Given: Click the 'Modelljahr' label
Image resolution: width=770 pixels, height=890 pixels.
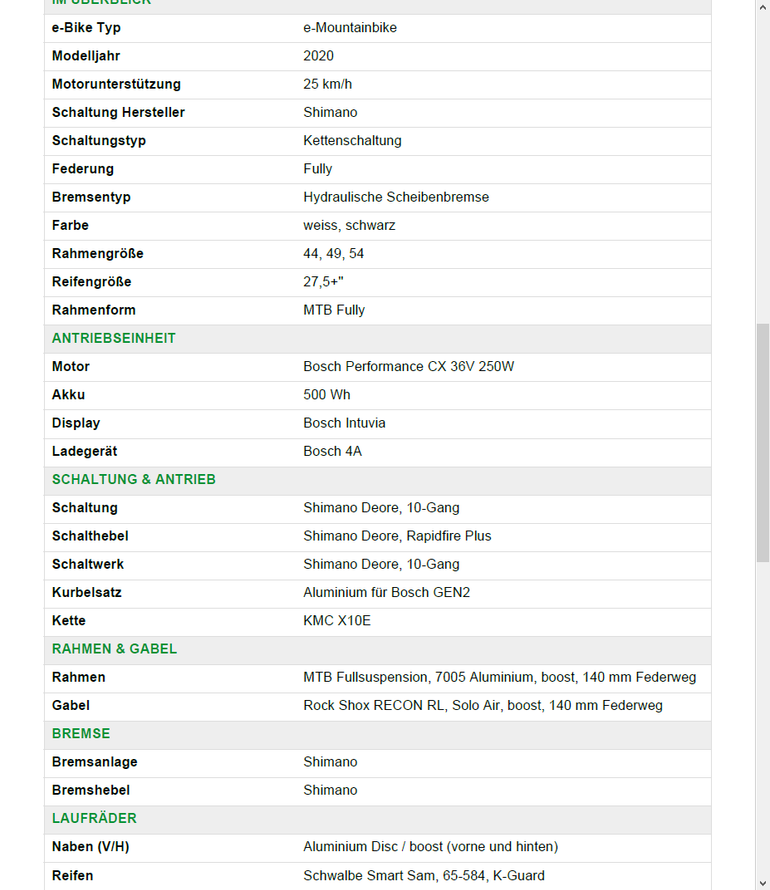Looking at the screenshot, I should (86, 56).
